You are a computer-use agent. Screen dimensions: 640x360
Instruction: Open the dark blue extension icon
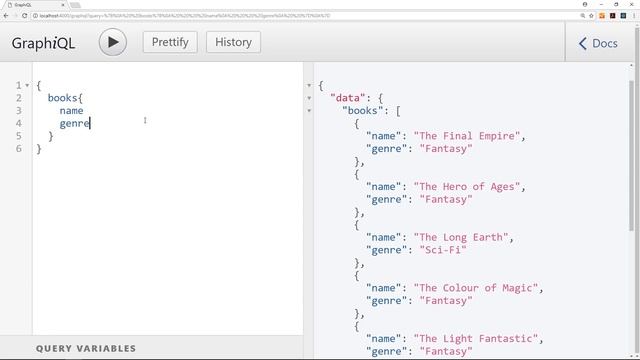coord(623,16)
